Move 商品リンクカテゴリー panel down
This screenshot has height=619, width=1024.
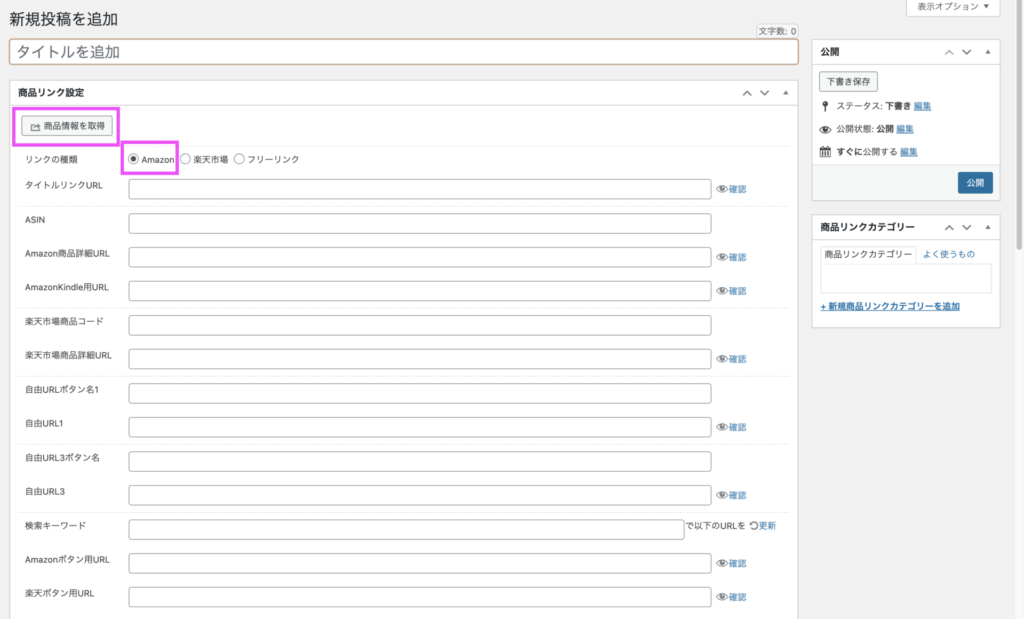(x=967, y=227)
